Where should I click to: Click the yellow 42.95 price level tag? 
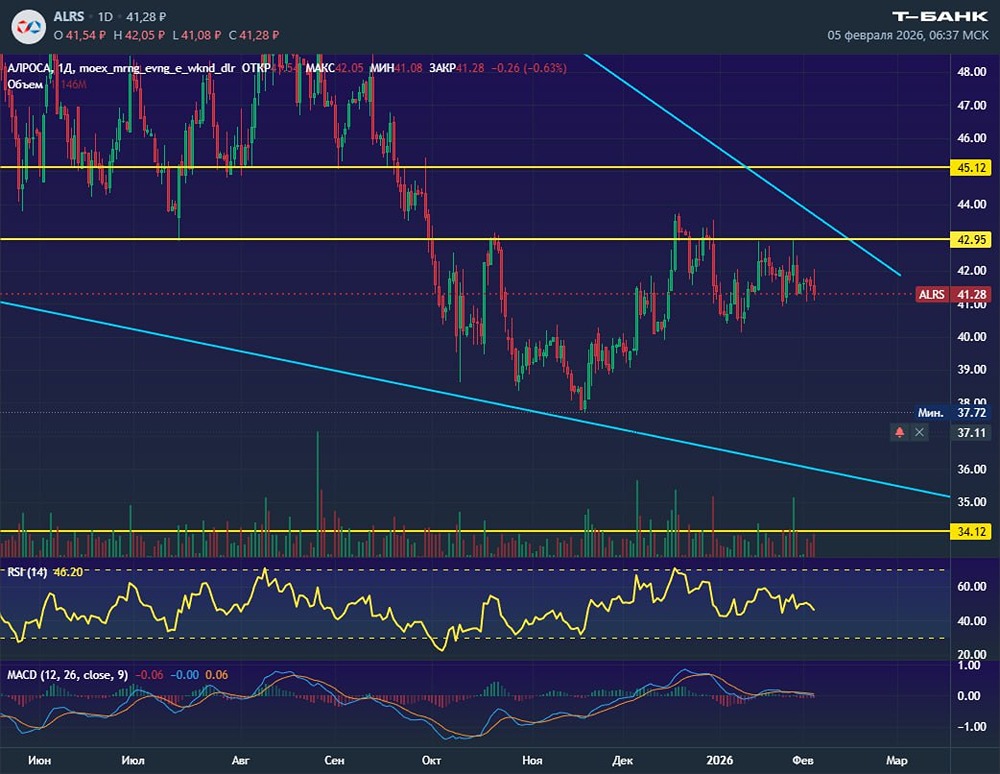click(x=971, y=240)
